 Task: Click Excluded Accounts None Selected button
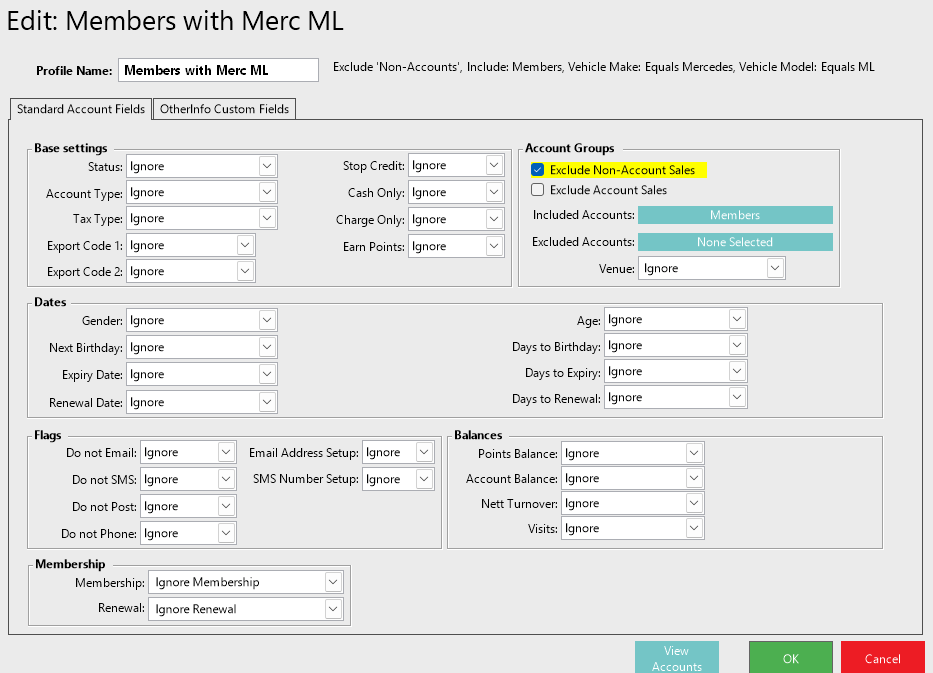734,242
